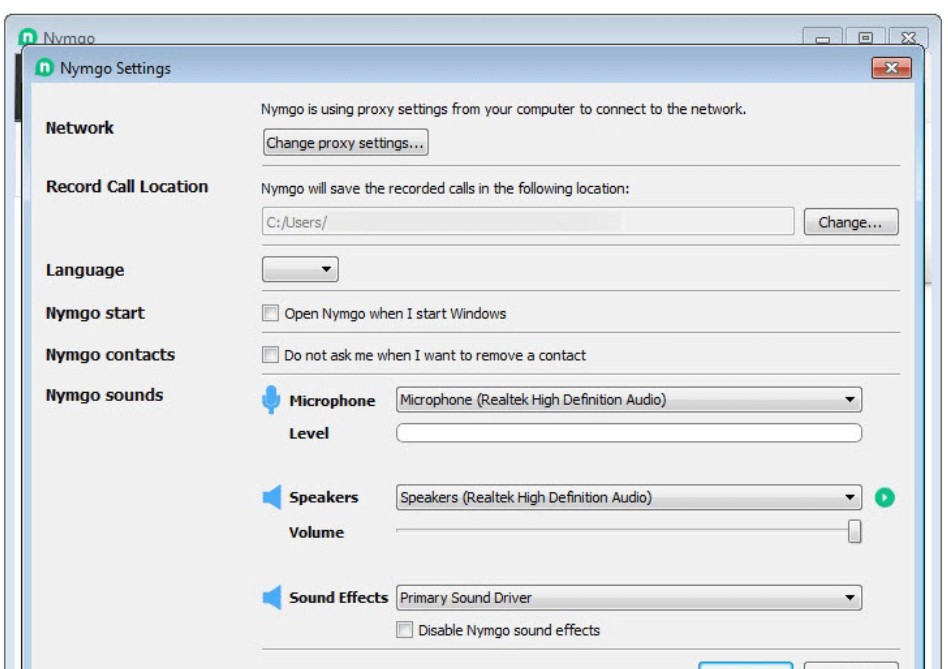Click the Speakers blue speaker icon
This screenshot has width=948, height=669.
point(271,497)
